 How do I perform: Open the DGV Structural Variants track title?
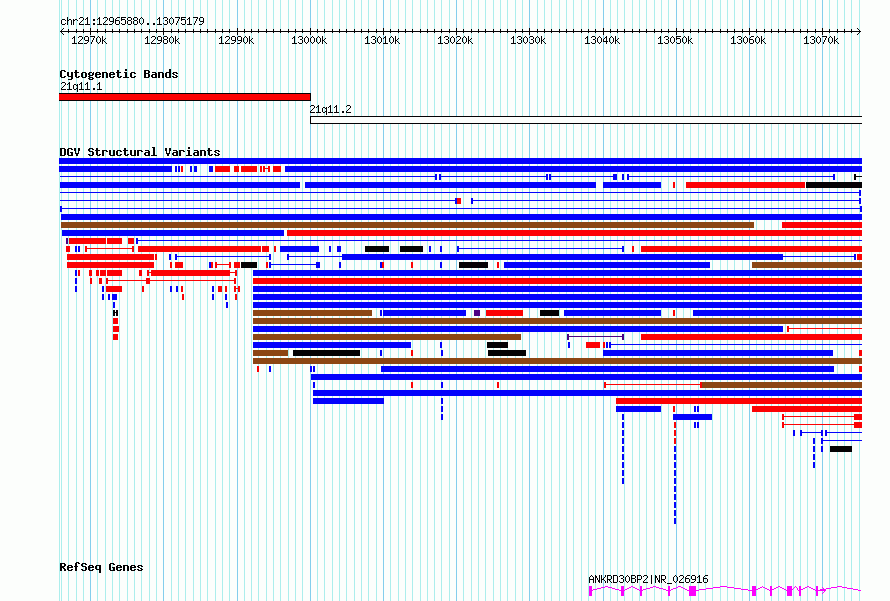point(140,152)
